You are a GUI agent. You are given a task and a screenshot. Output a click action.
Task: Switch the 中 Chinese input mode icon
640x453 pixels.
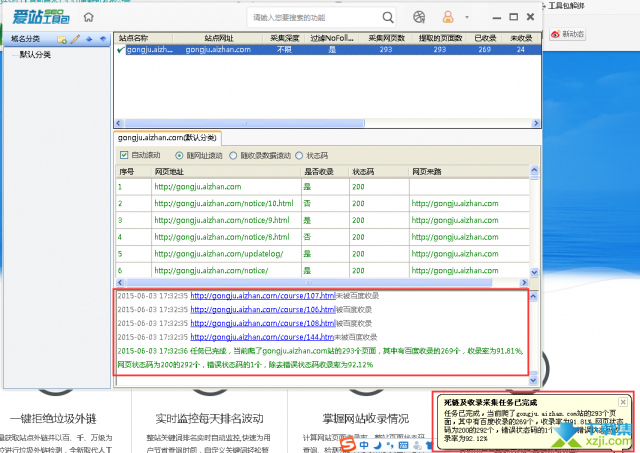(364, 445)
